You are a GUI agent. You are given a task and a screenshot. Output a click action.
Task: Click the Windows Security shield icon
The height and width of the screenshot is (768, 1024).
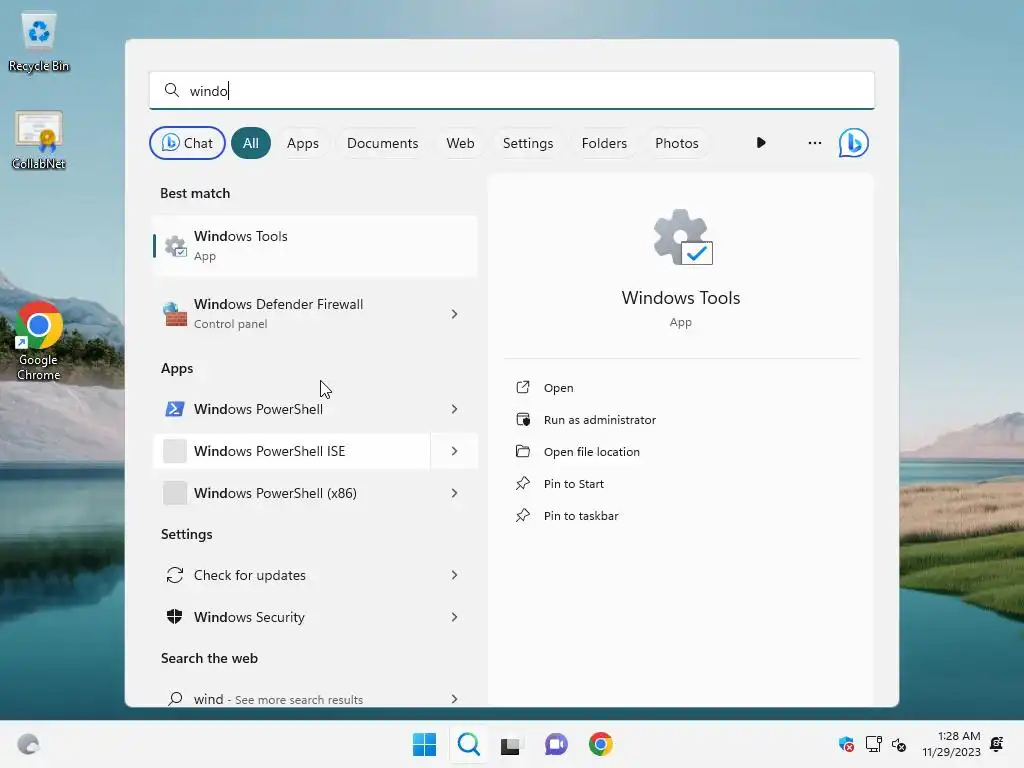click(x=175, y=616)
